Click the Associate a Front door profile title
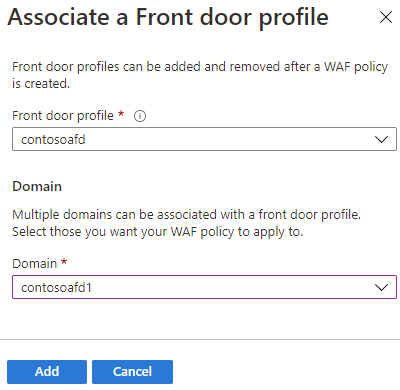This screenshot has width=400, height=390. coord(168,18)
